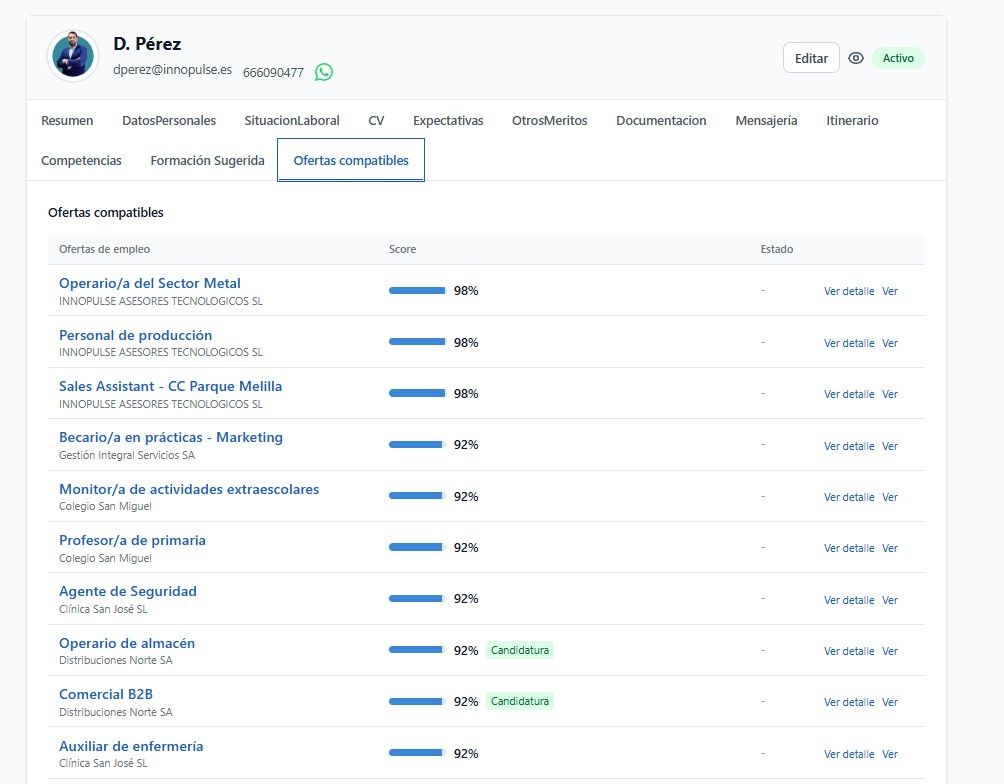Screen dimensions: 1004x784
Task: Click the score bar for Operario/a del Sector Metal
Action: coord(417,291)
